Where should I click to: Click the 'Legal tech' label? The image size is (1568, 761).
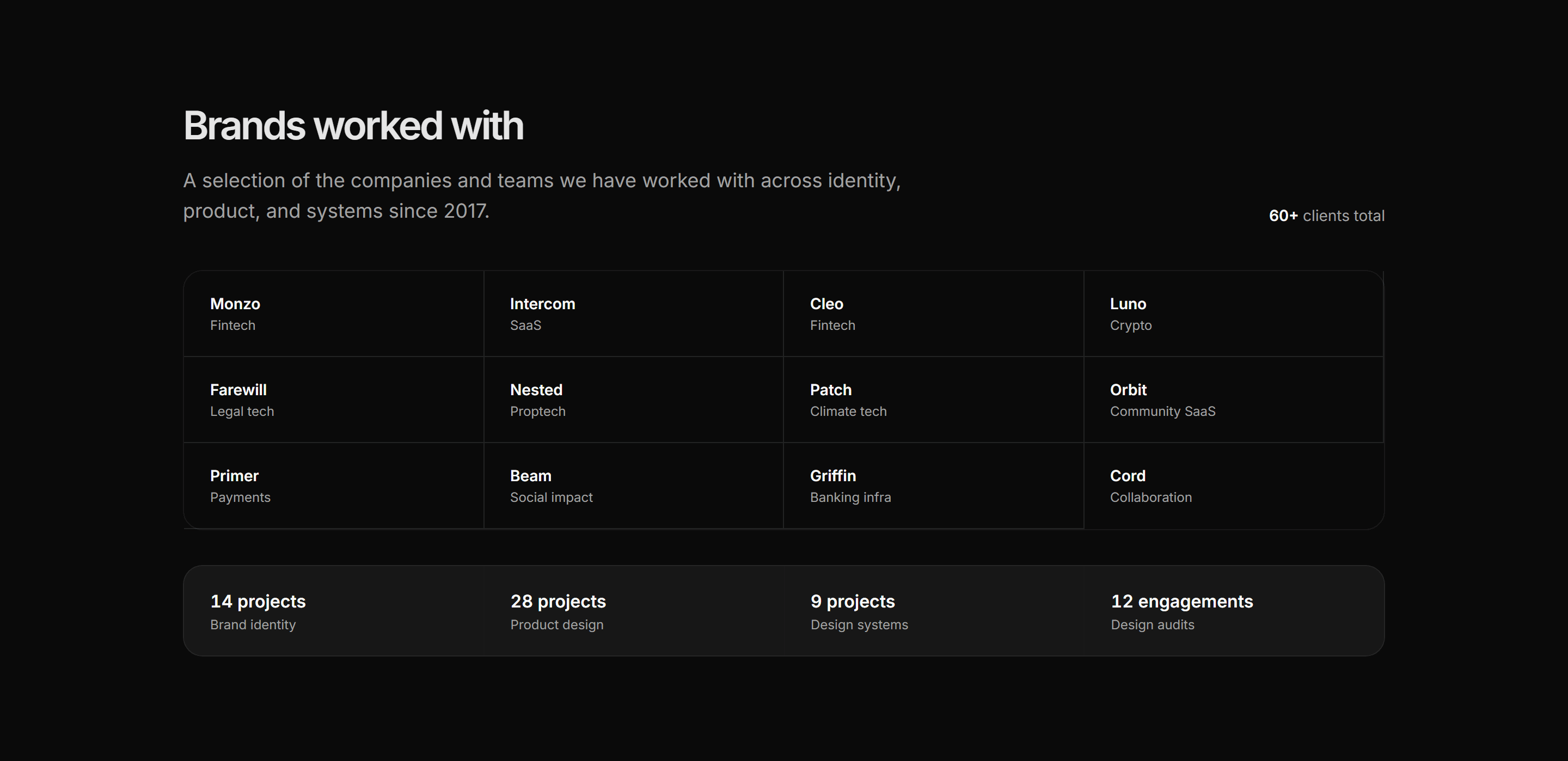point(242,412)
